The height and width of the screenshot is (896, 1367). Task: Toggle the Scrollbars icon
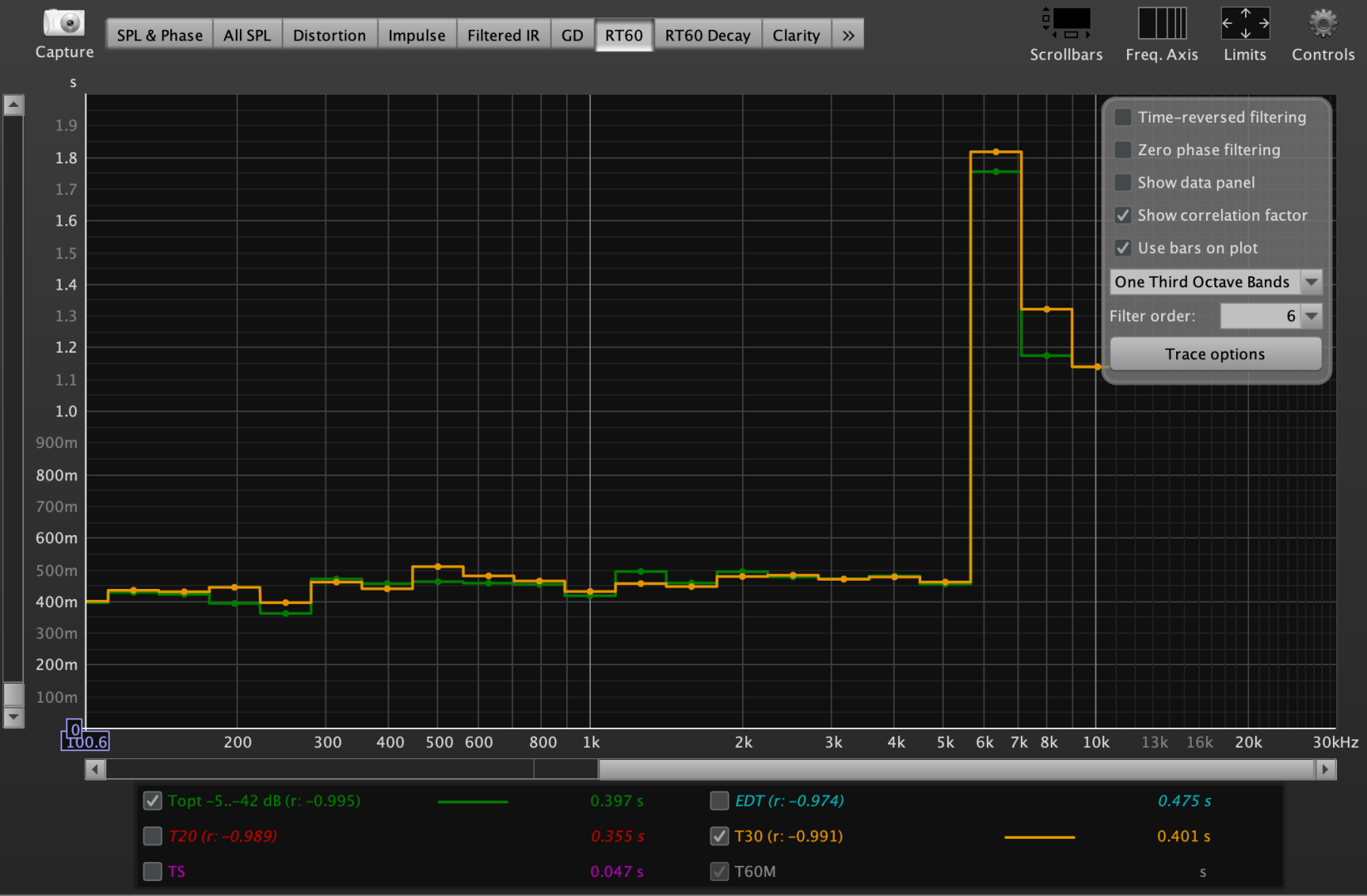click(x=1066, y=23)
